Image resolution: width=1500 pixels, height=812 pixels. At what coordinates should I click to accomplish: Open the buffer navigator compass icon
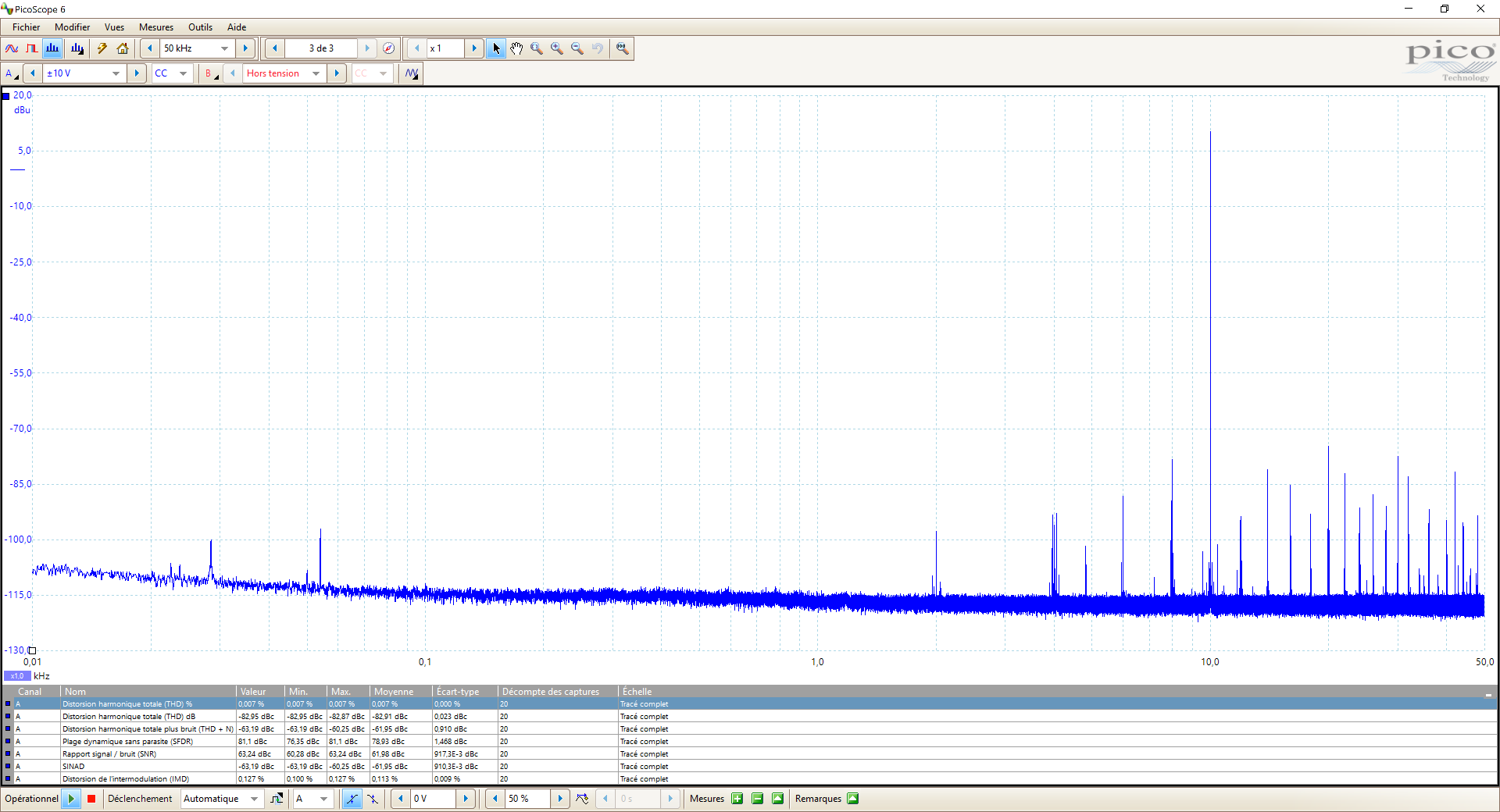tap(389, 48)
